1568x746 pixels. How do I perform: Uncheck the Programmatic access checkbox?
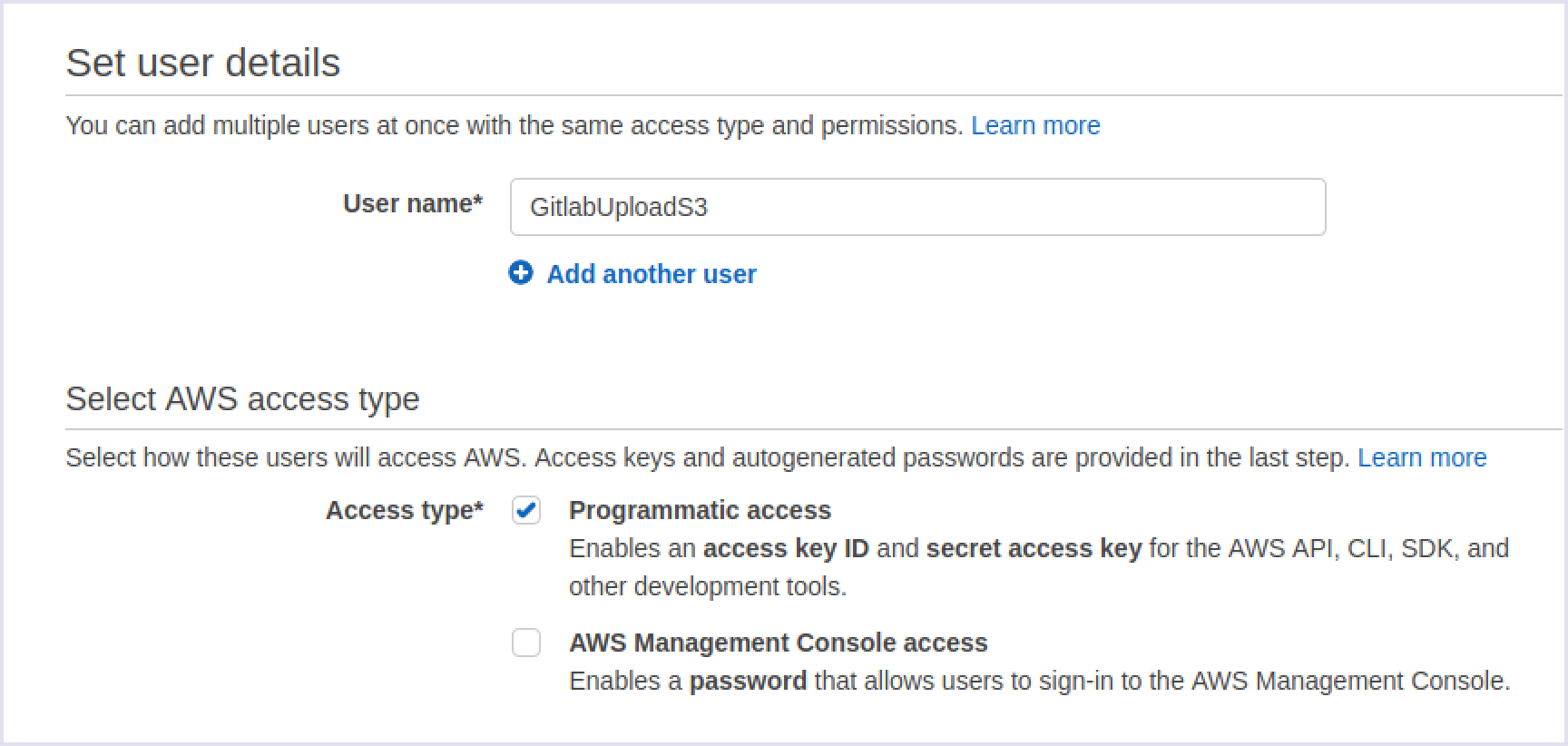526,510
